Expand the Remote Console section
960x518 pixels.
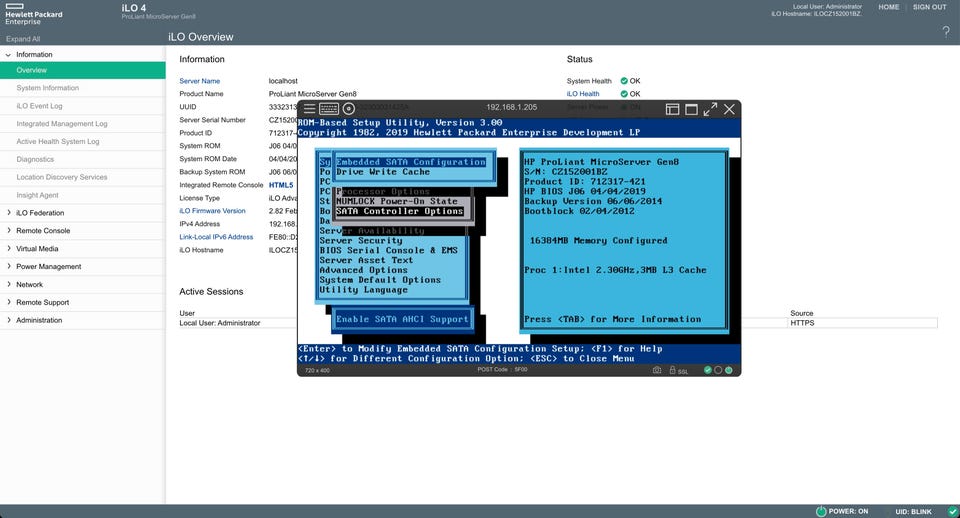tap(9, 230)
